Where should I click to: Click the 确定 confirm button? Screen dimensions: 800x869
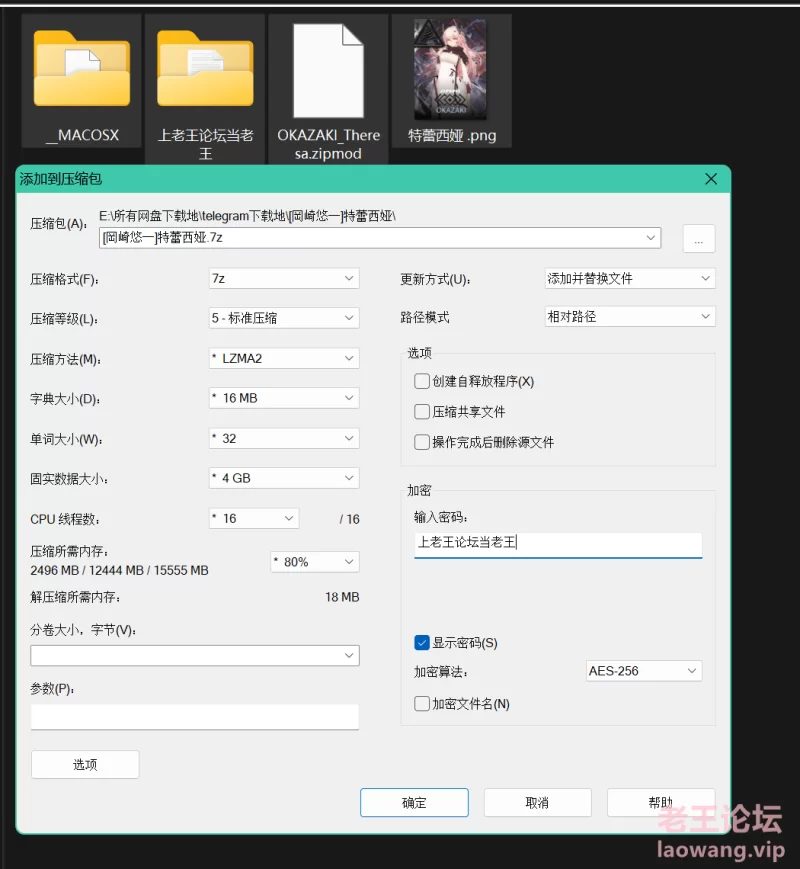tap(414, 802)
